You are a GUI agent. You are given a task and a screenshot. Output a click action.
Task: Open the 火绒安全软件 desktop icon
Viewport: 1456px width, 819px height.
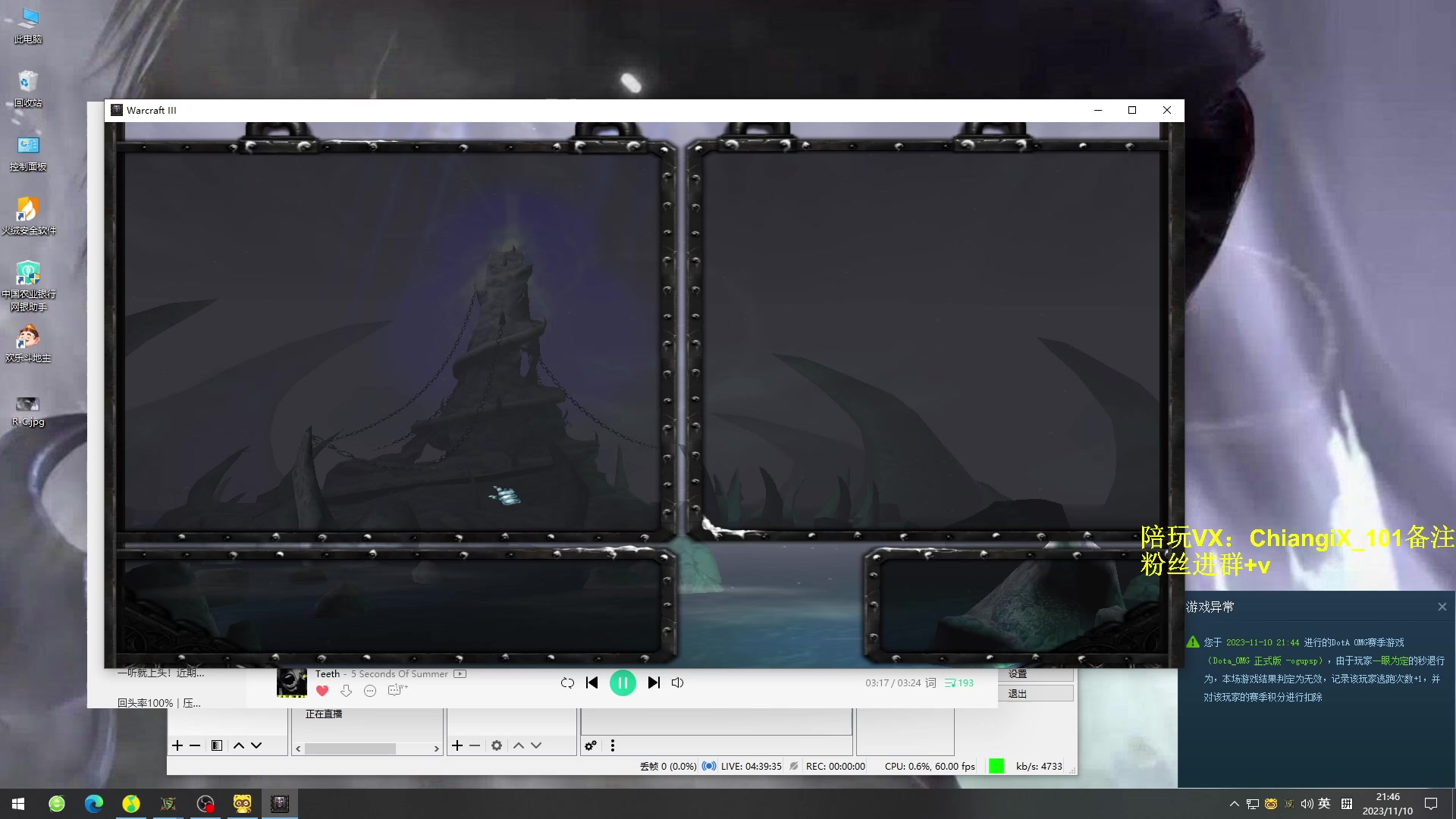(28, 217)
